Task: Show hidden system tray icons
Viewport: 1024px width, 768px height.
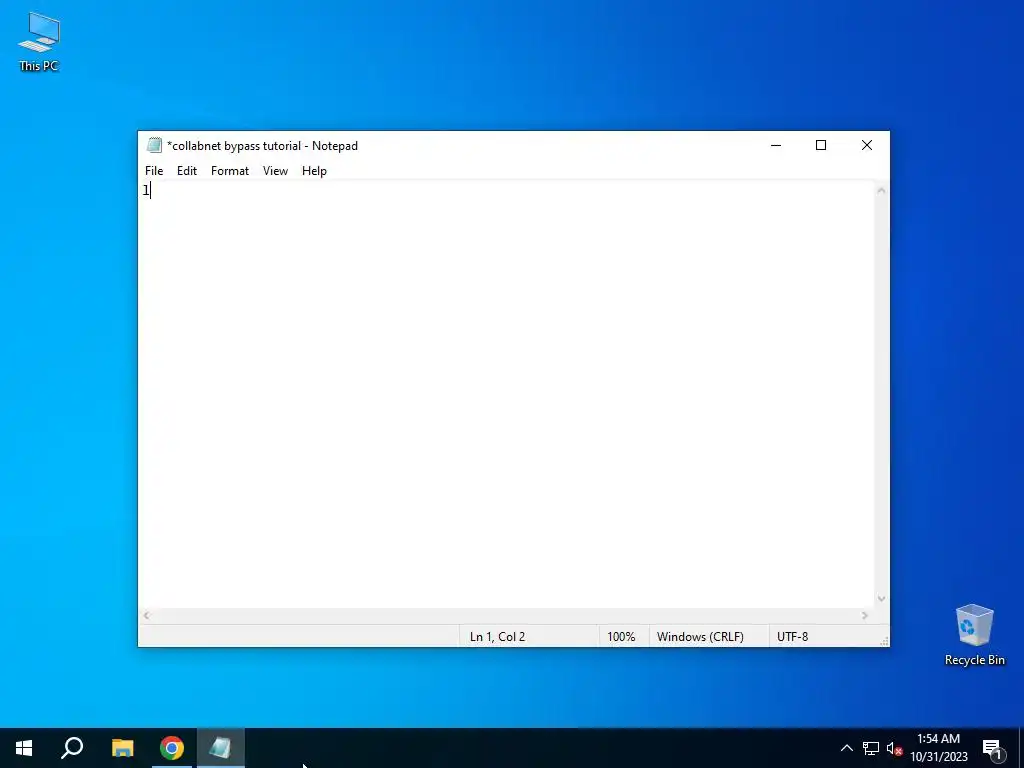Action: point(846,748)
